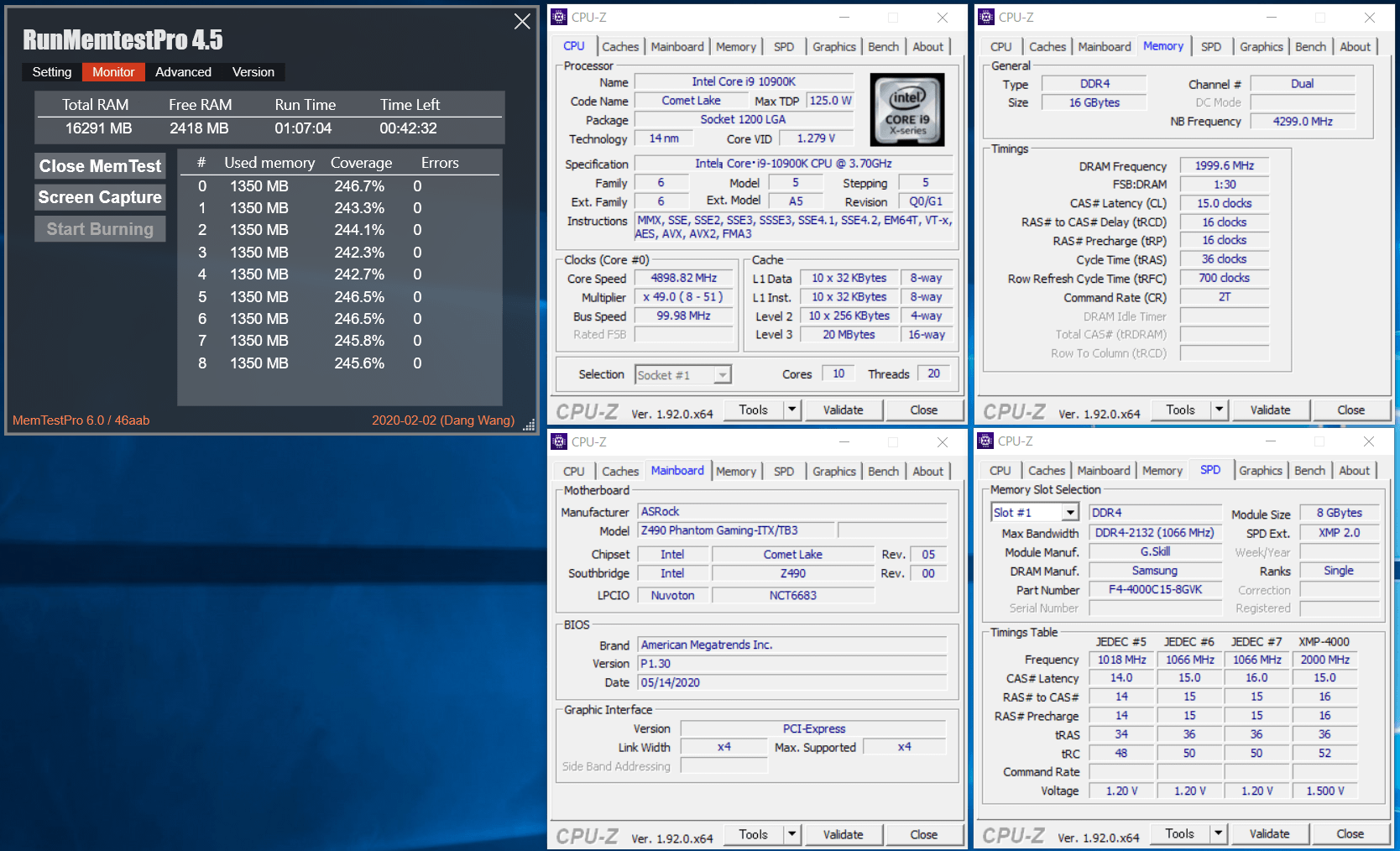This screenshot has width=1400, height=851.
Task: Click the Screen Capture button
Action: 100,197
